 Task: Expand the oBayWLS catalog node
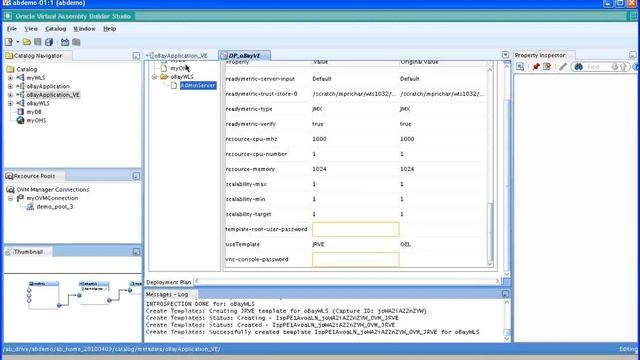(x=10, y=103)
